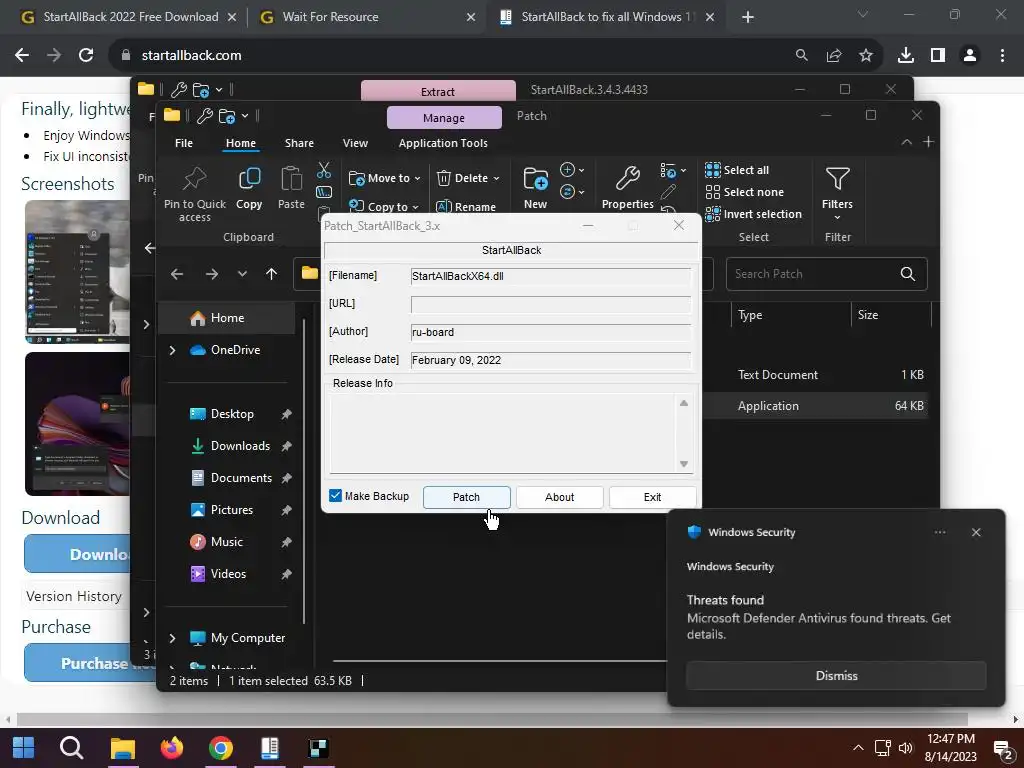Click Release Info scroll down arrow
1024x768 pixels.
684,464
